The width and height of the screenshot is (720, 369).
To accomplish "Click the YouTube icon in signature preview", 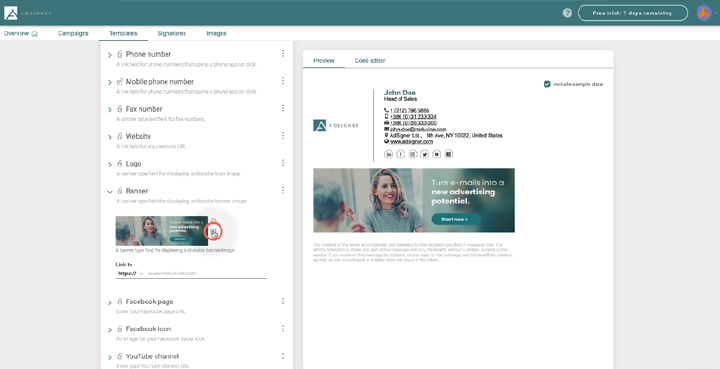I will point(437,154).
